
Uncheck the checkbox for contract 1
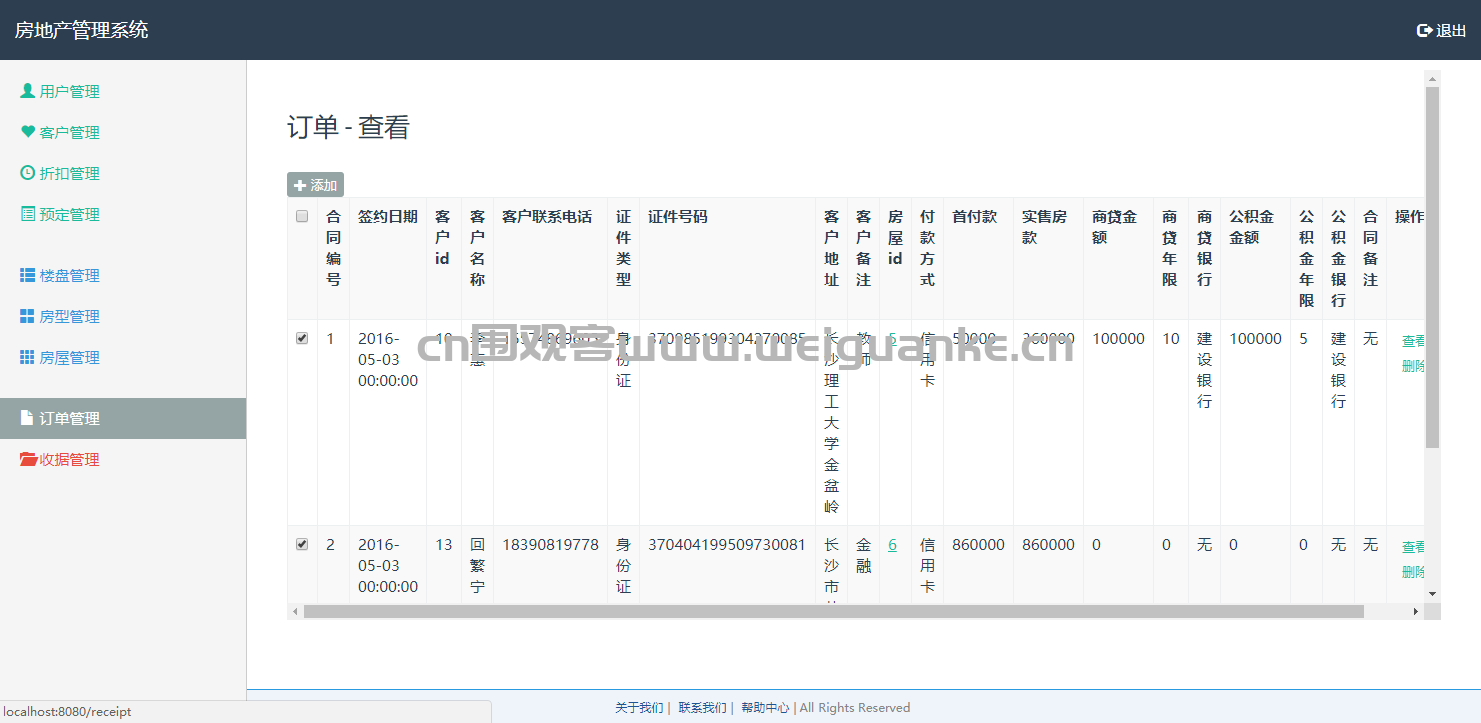[302, 338]
